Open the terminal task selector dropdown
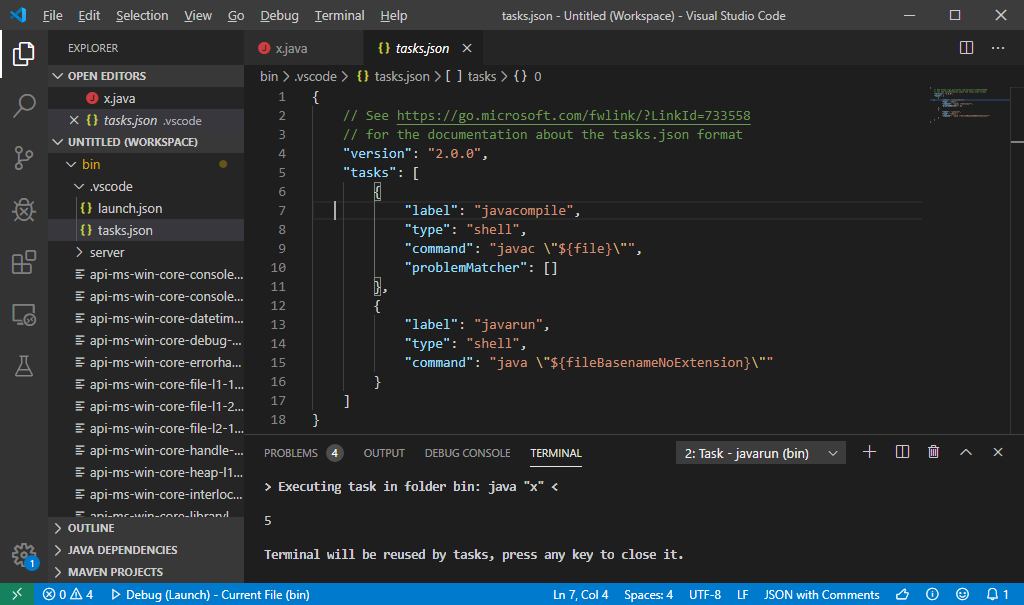 760,453
